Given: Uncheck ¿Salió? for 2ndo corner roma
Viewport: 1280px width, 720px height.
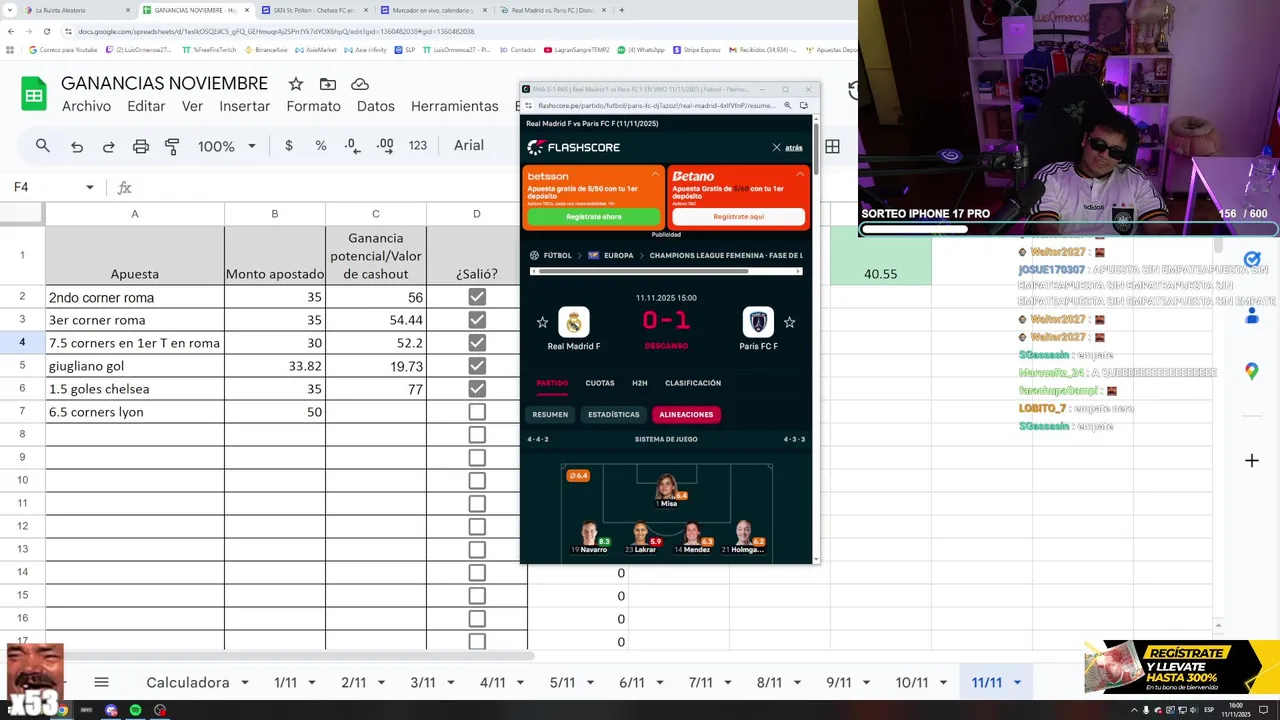Looking at the screenshot, I should point(477,297).
